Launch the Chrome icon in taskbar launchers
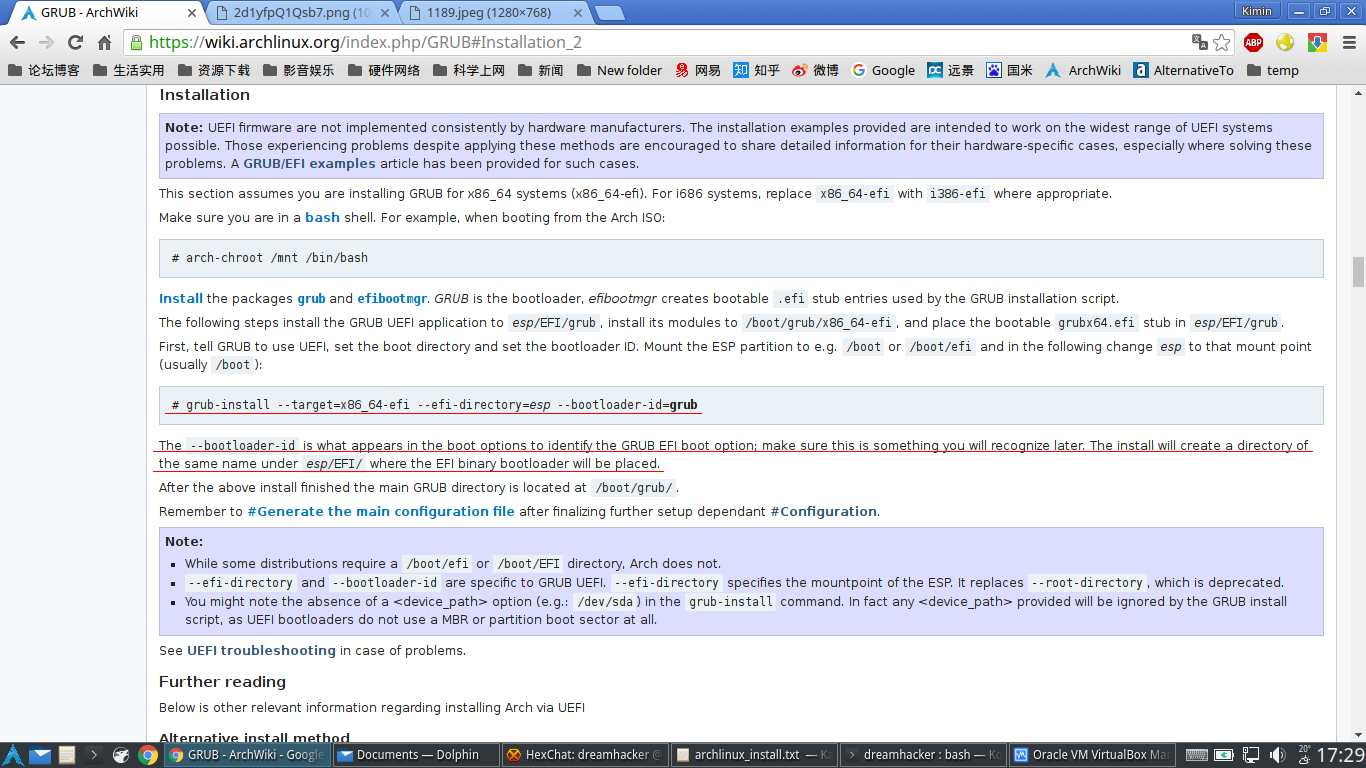The width and height of the screenshot is (1366, 768). coord(147,755)
